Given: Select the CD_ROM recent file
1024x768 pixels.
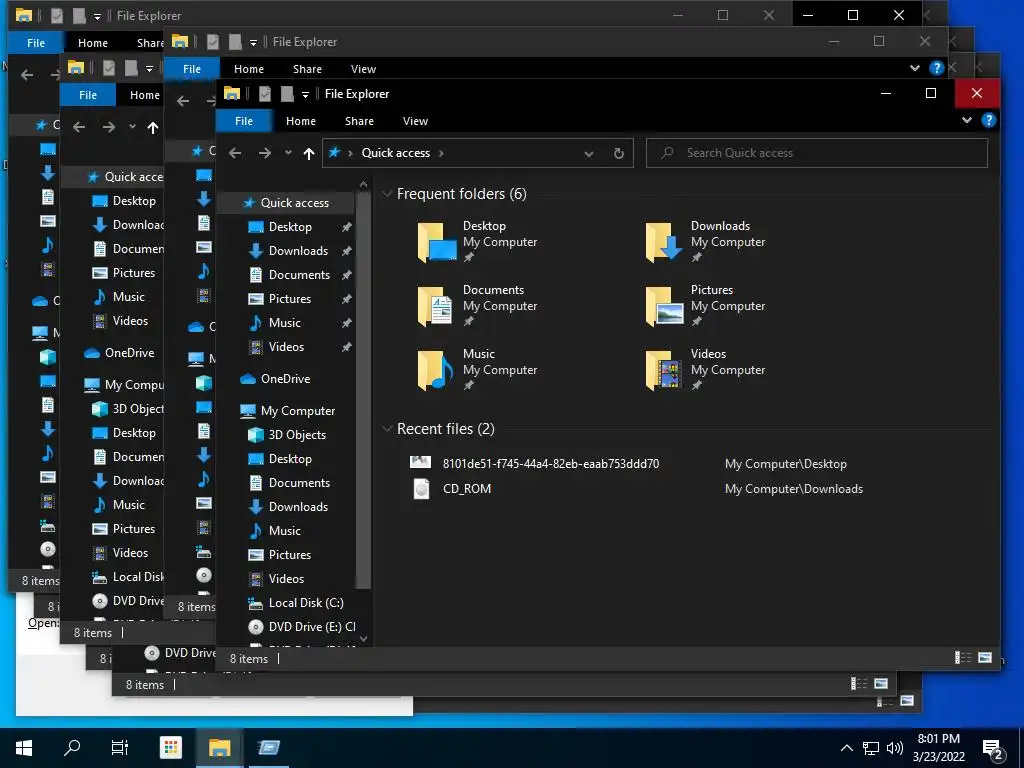Looking at the screenshot, I should (x=467, y=488).
